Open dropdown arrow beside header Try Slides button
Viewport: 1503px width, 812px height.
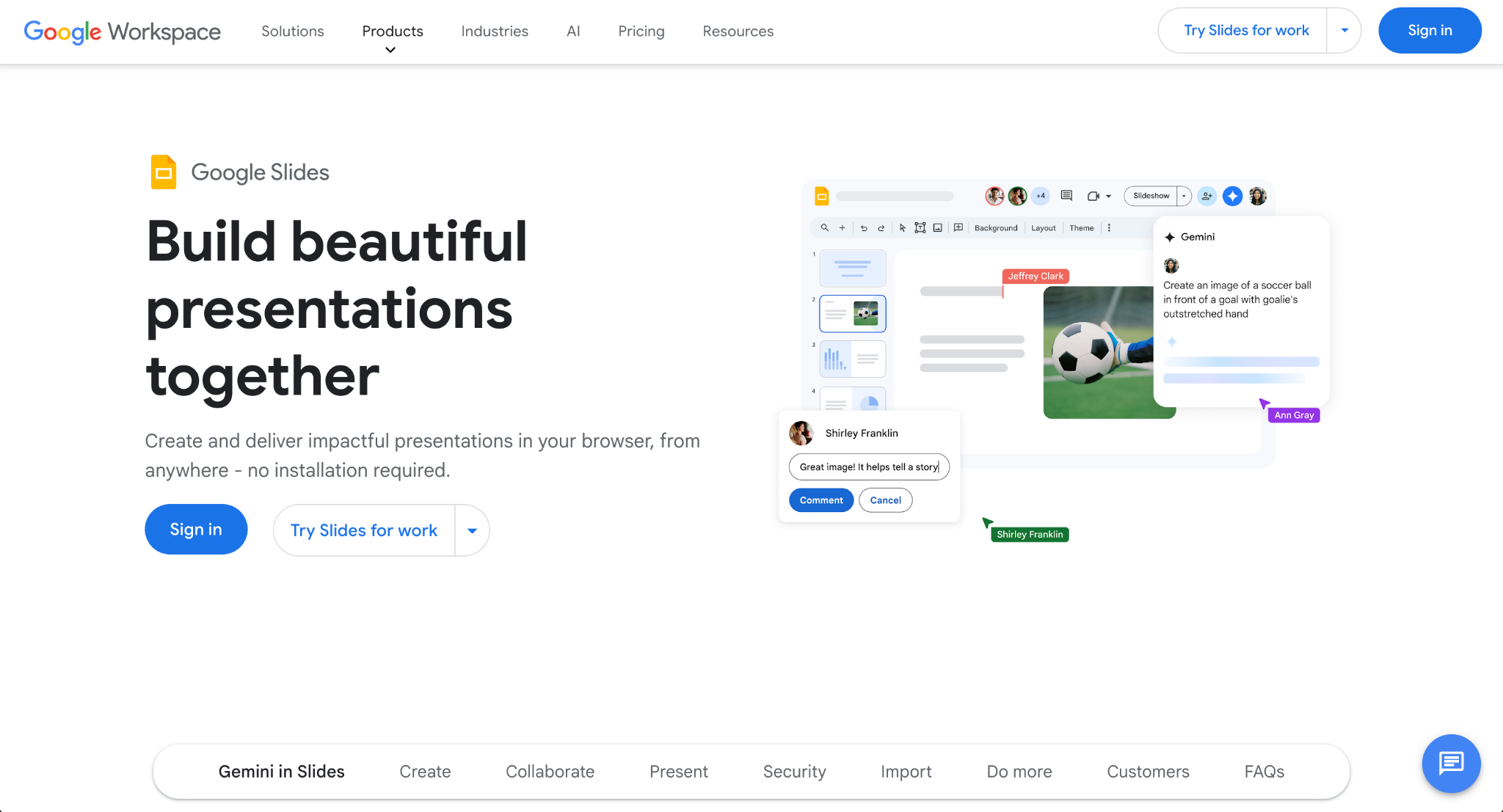click(1344, 31)
